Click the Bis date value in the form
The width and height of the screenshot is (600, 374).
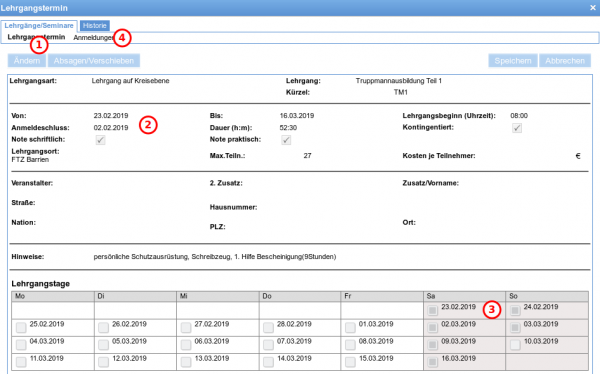click(x=297, y=116)
